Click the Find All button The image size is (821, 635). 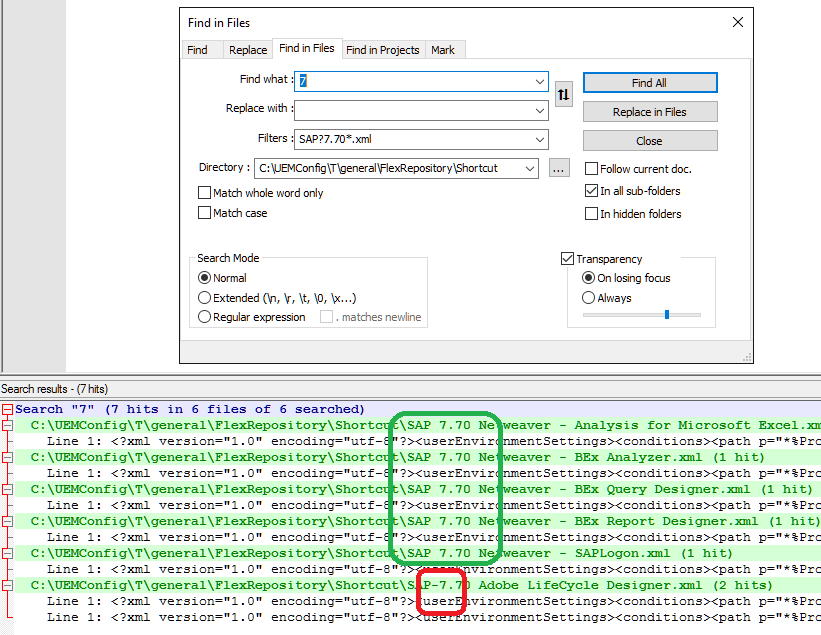point(649,82)
